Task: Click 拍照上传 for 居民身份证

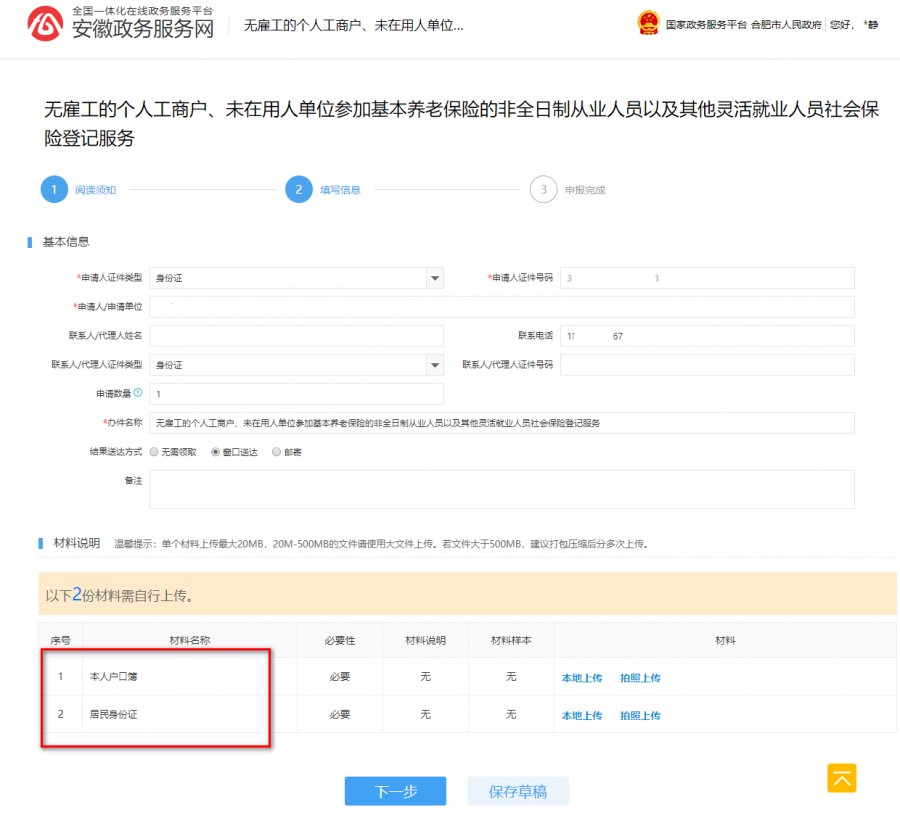Action: (640, 716)
